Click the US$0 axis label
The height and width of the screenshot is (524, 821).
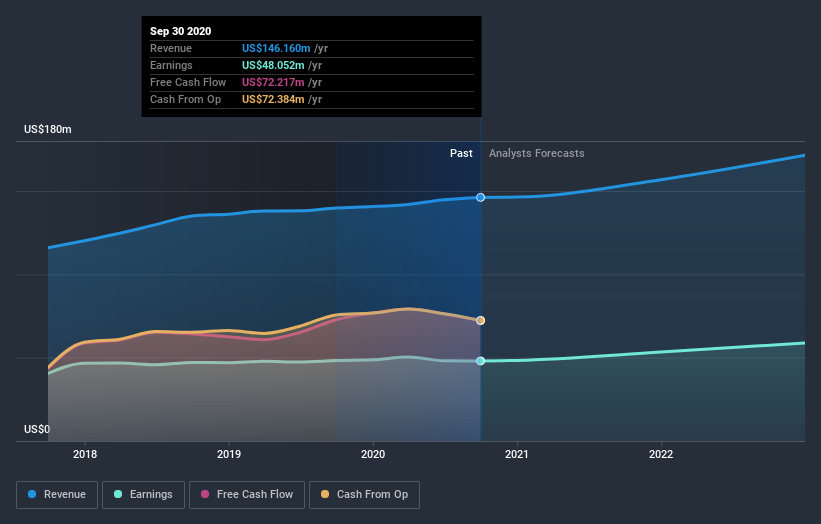click(37, 429)
